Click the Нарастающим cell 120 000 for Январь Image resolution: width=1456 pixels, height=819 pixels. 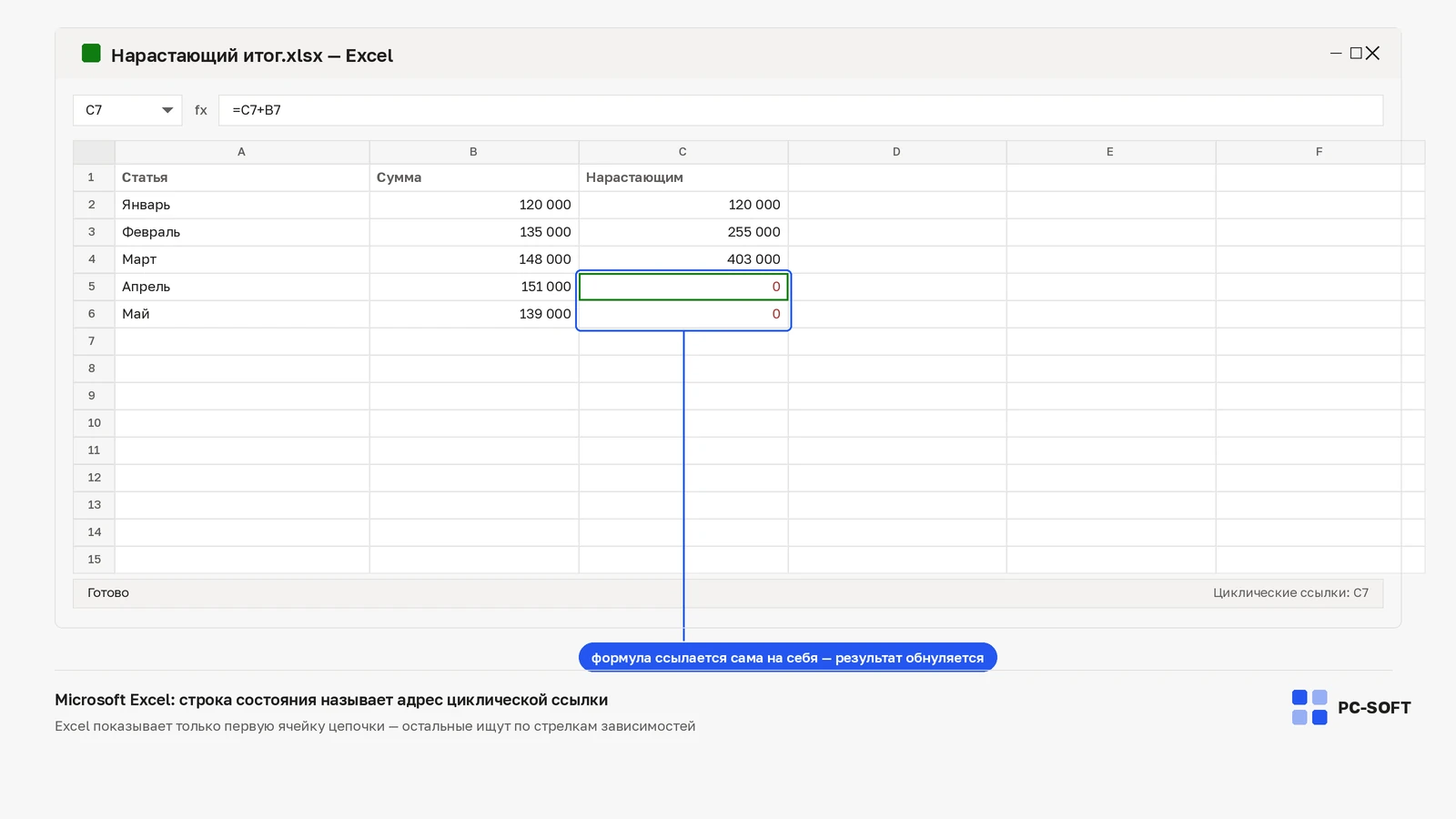(x=683, y=205)
